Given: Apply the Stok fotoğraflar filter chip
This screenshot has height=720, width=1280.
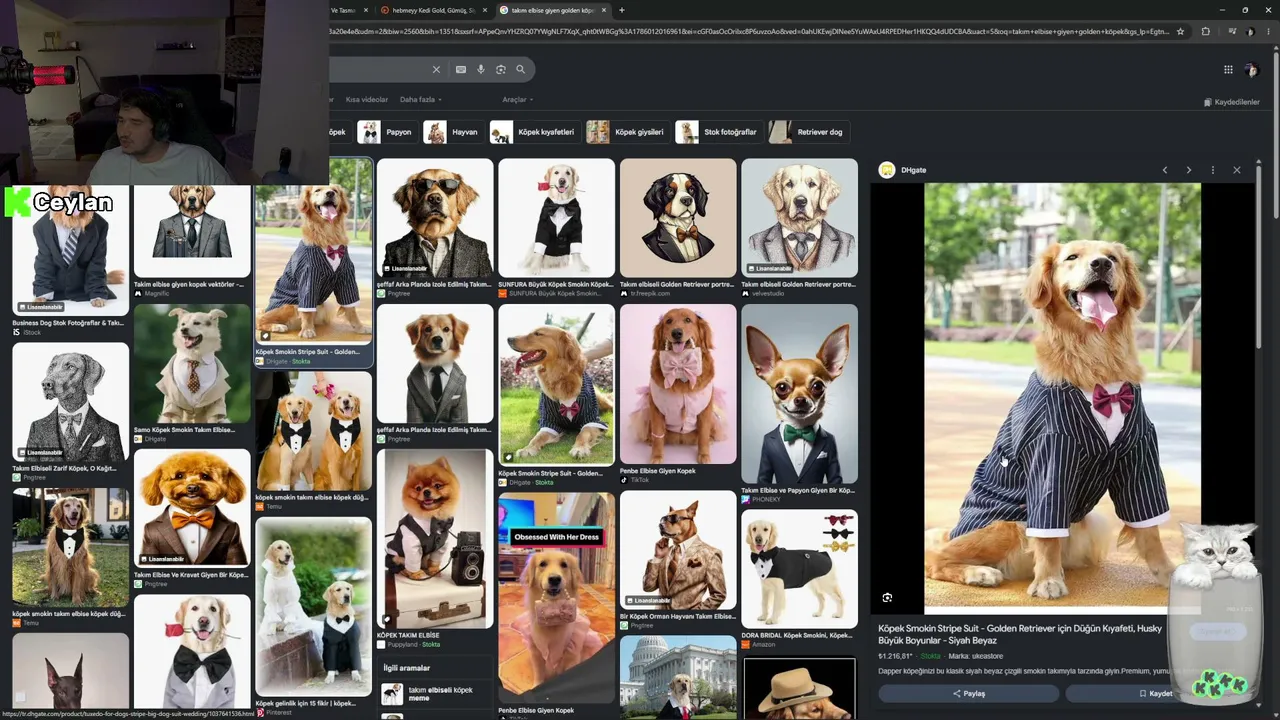Looking at the screenshot, I should [x=718, y=132].
